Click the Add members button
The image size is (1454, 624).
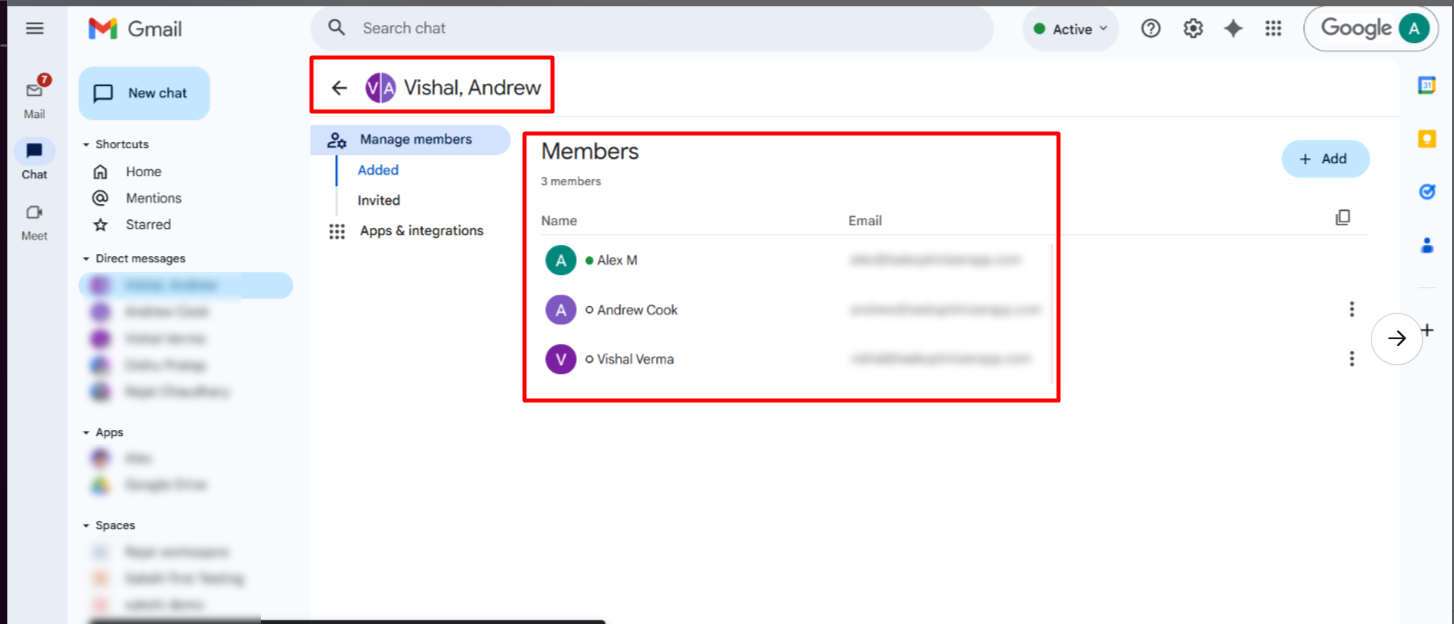point(1325,159)
